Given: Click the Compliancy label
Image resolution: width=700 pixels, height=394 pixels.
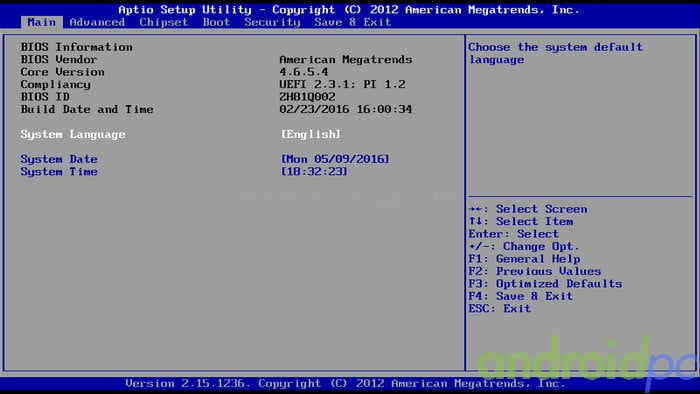Looking at the screenshot, I should click(x=55, y=85).
